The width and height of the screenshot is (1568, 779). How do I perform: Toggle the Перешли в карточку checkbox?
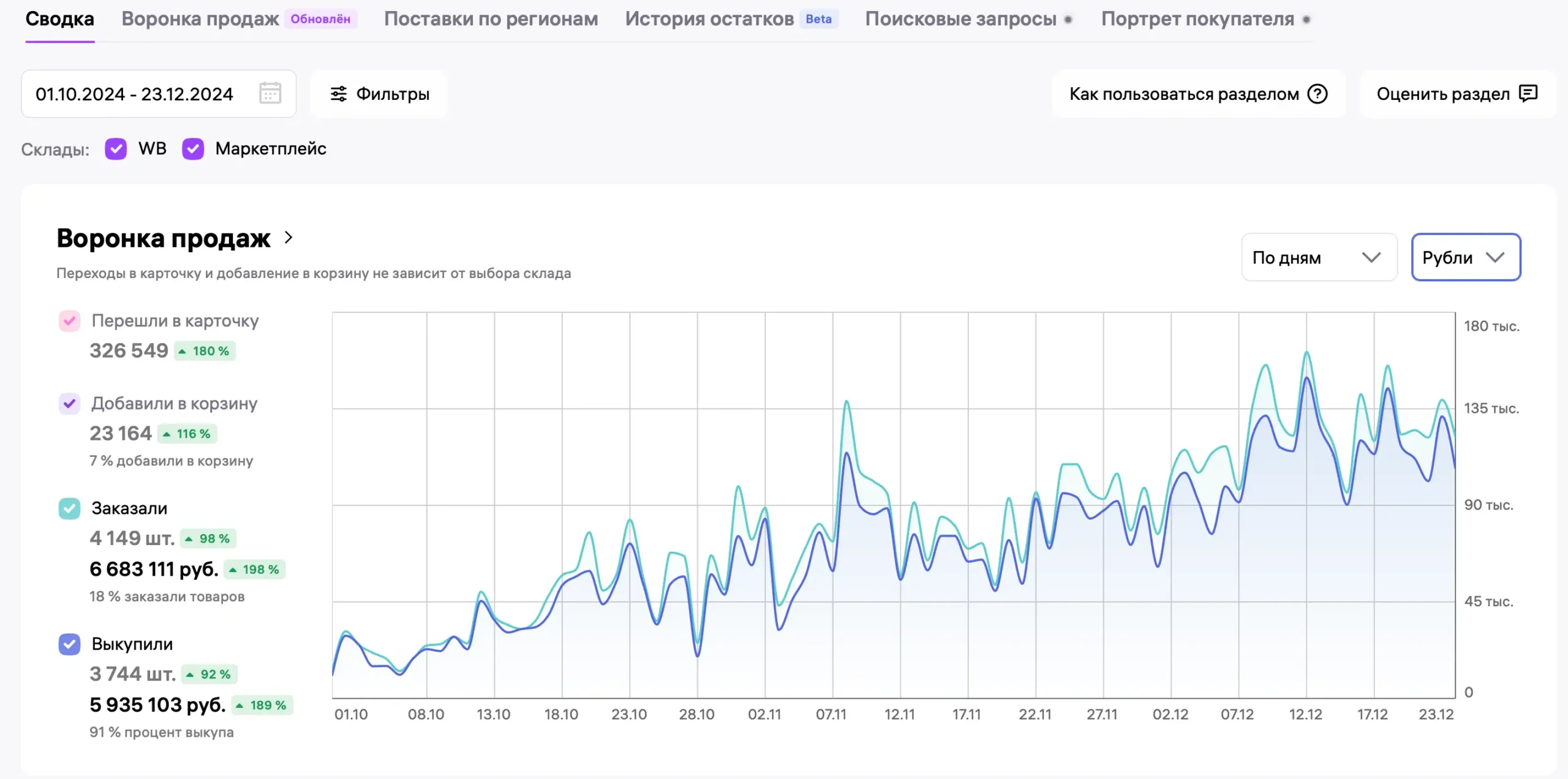coord(69,321)
